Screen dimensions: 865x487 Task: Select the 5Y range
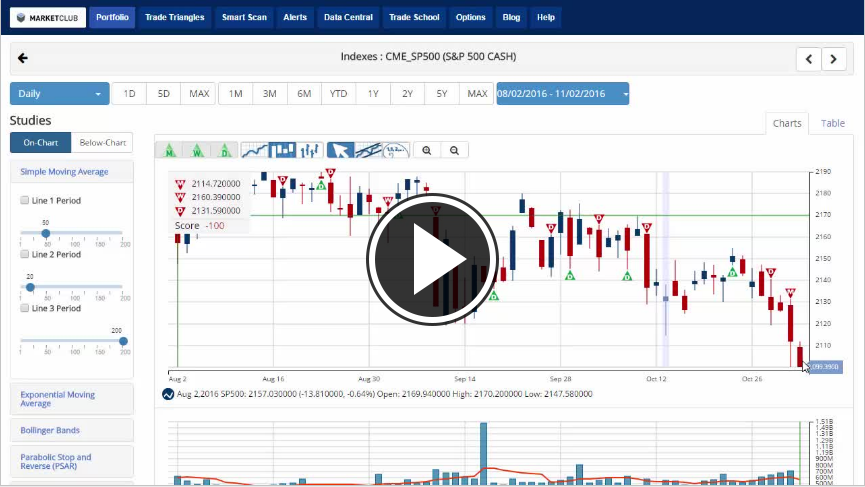(x=442, y=94)
